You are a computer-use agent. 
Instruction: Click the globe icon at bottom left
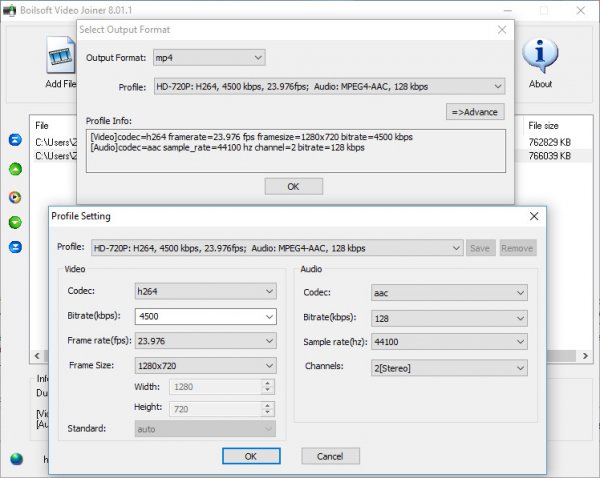pyautogui.click(x=16, y=458)
